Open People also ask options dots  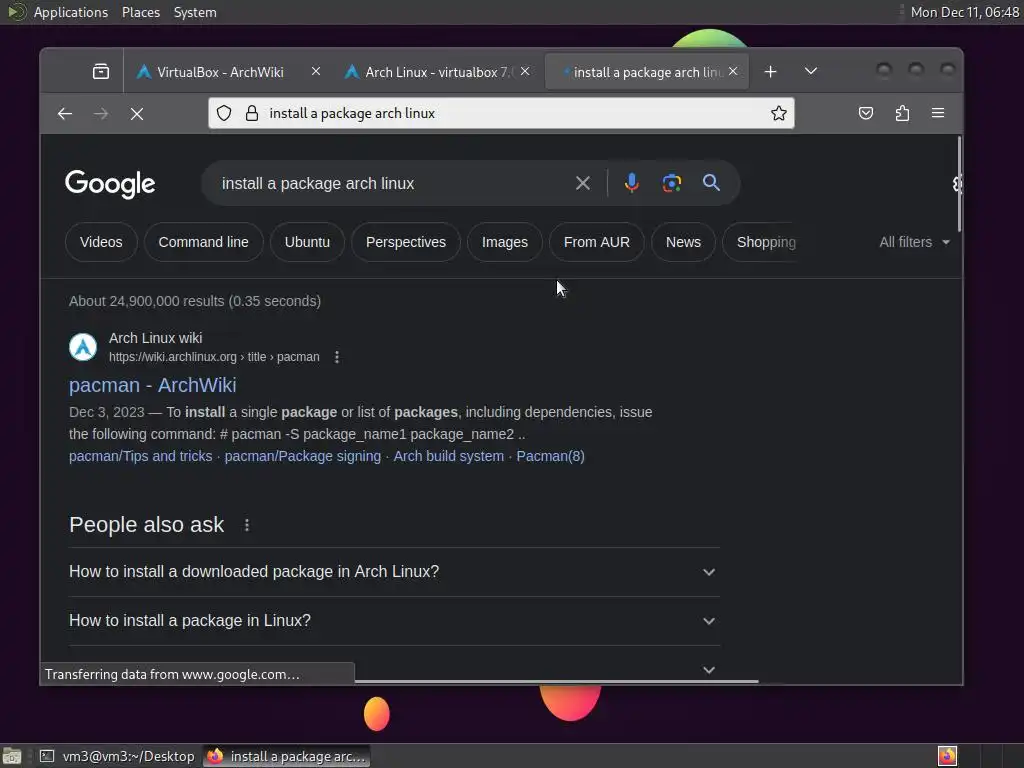click(247, 525)
